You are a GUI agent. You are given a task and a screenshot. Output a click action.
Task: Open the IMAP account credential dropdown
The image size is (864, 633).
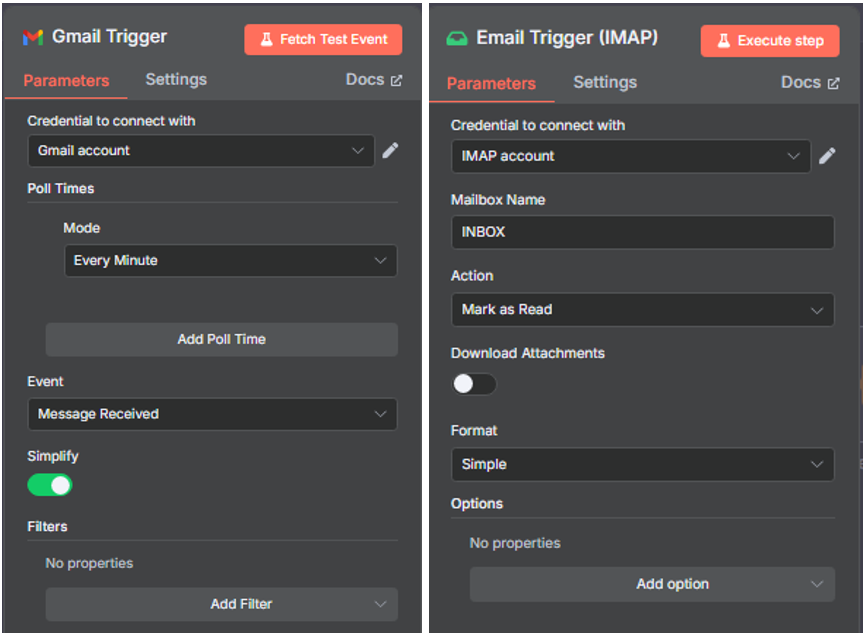pyautogui.click(x=631, y=156)
